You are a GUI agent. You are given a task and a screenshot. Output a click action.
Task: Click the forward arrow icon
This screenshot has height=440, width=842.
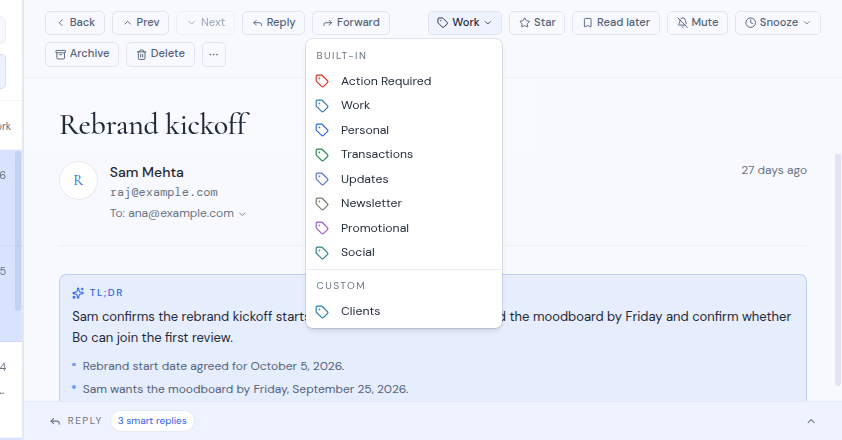click(327, 23)
